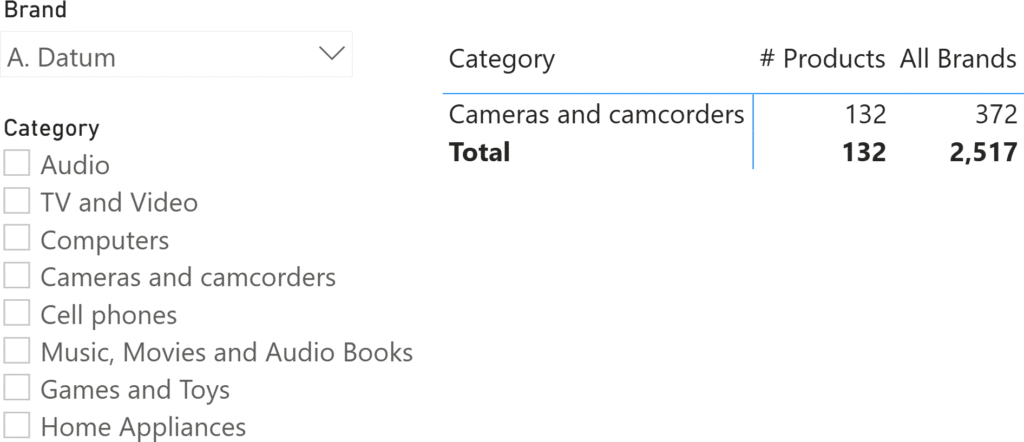Select the Cameras and camcorders table row
The image size is (1024, 442).
click(596, 114)
